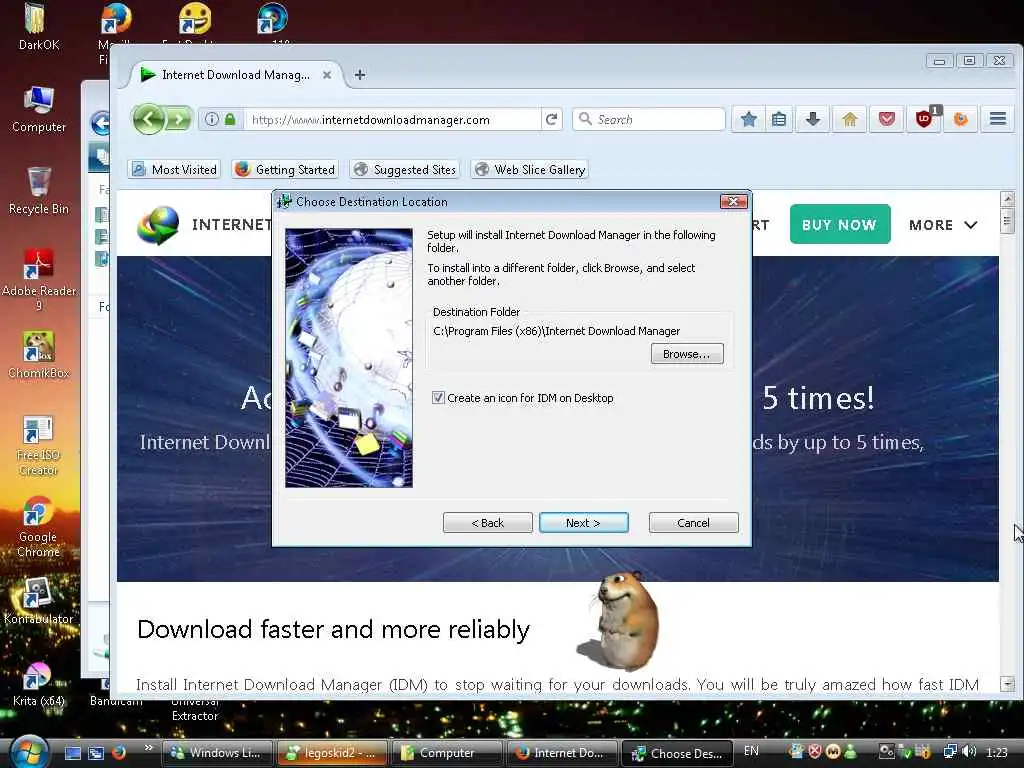
Task: Select Konfabulator desktop shortcut
Action: coord(39,601)
